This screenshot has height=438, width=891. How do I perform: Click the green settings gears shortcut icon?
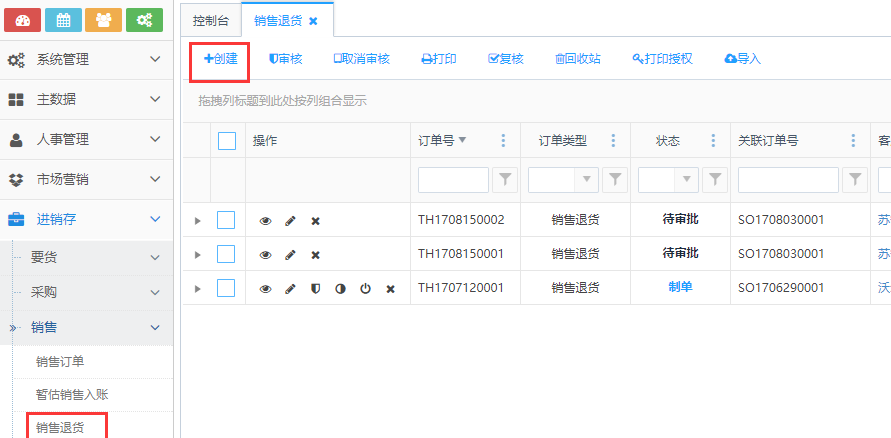144,19
